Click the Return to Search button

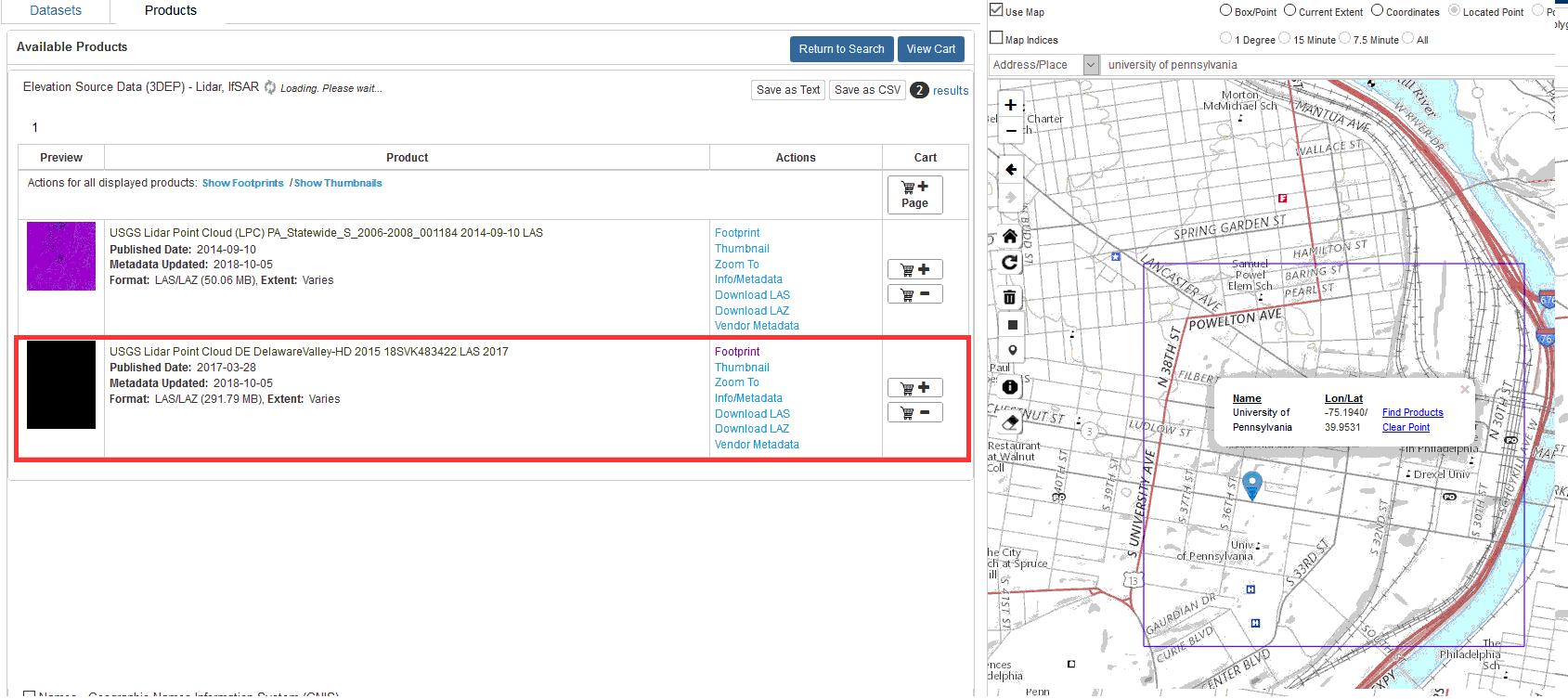coord(841,49)
